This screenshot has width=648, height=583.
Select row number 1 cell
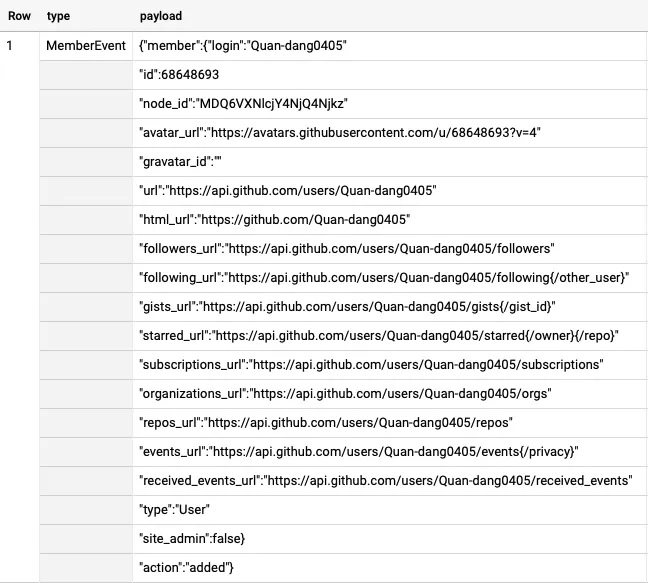[11, 46]
